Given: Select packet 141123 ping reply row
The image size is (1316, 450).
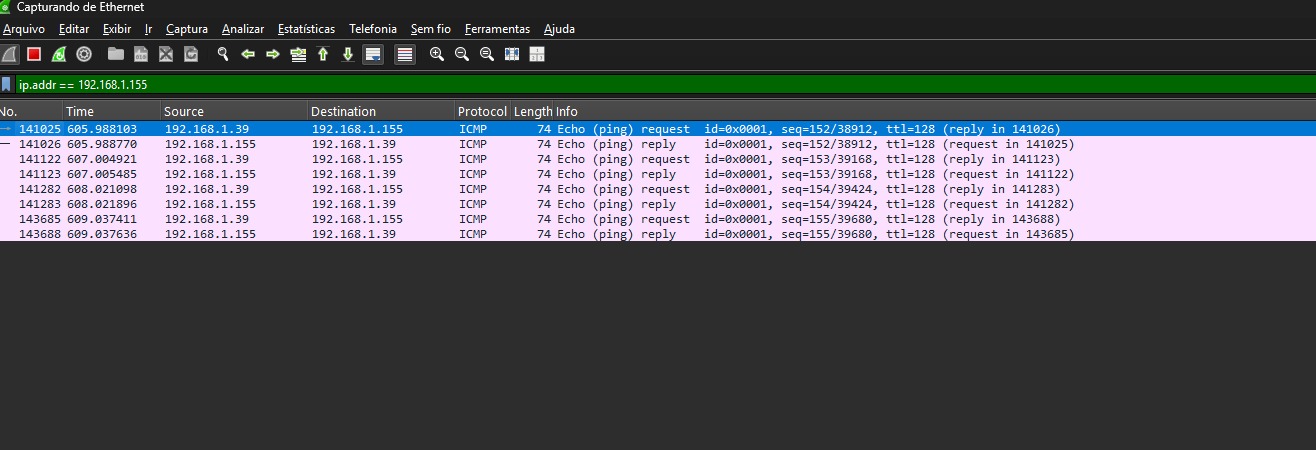Looking at the screenshot, I should click(x=400, y=174).
